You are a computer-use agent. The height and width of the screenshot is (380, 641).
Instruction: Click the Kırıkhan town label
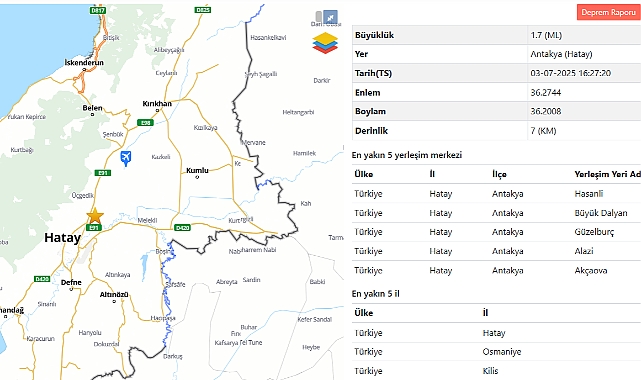pos(157,104)
